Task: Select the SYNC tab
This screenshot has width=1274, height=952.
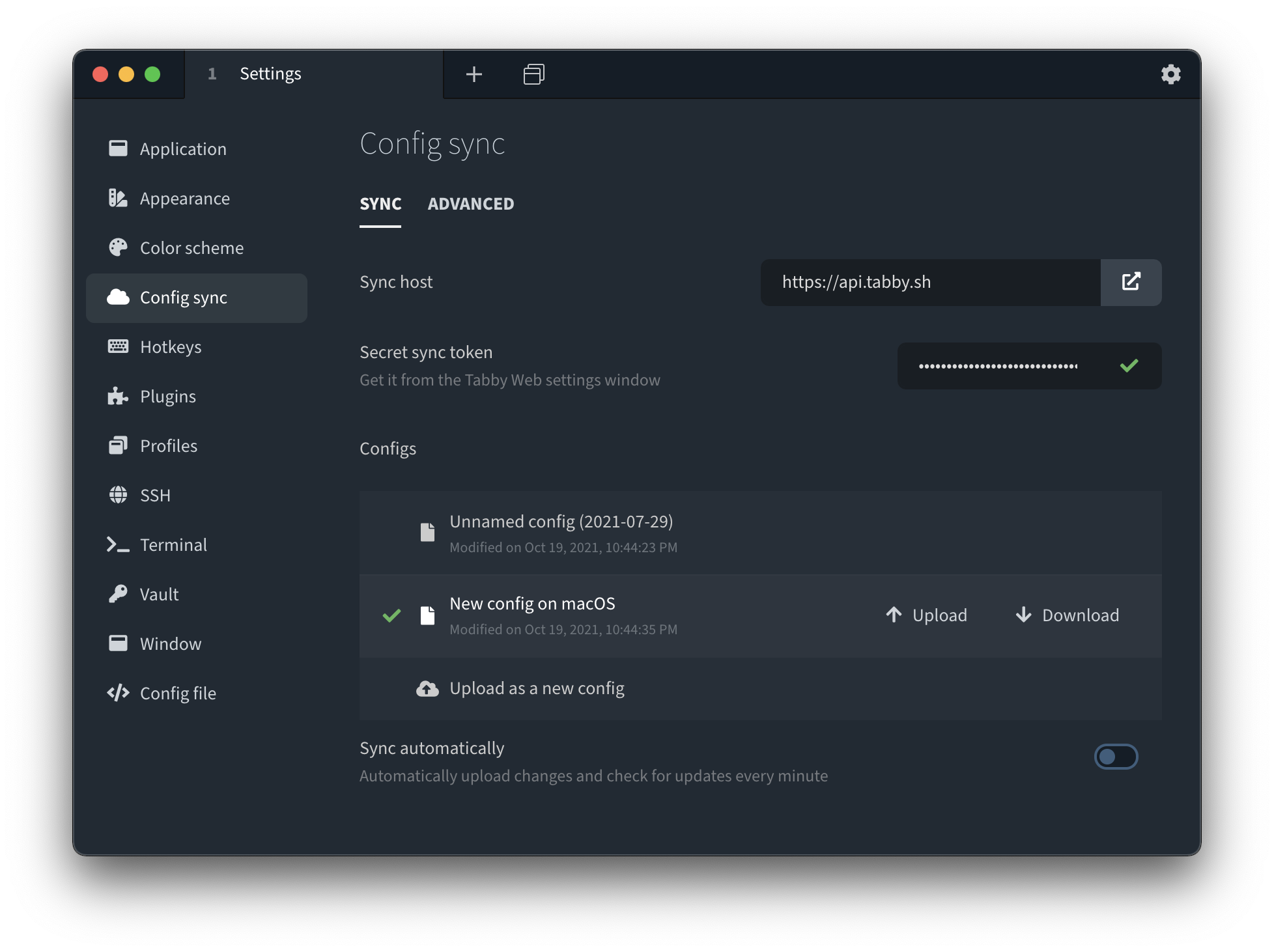Action: pyautogui.click(x=380, y=204)
